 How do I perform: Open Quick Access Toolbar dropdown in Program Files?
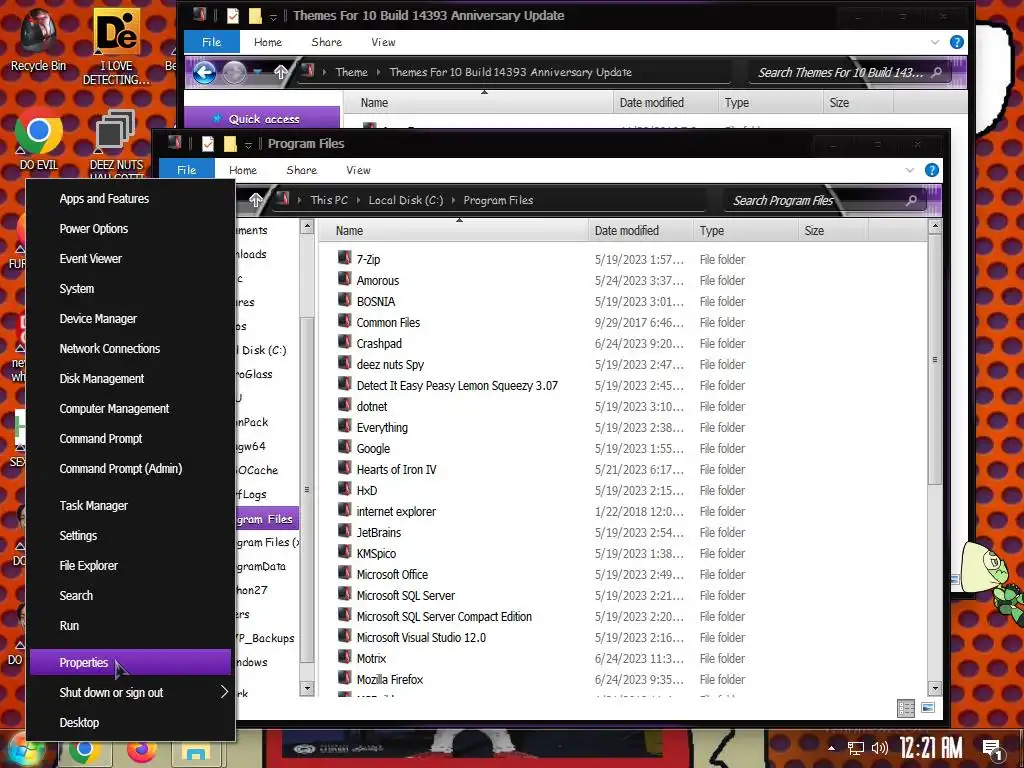pos(248,144)
